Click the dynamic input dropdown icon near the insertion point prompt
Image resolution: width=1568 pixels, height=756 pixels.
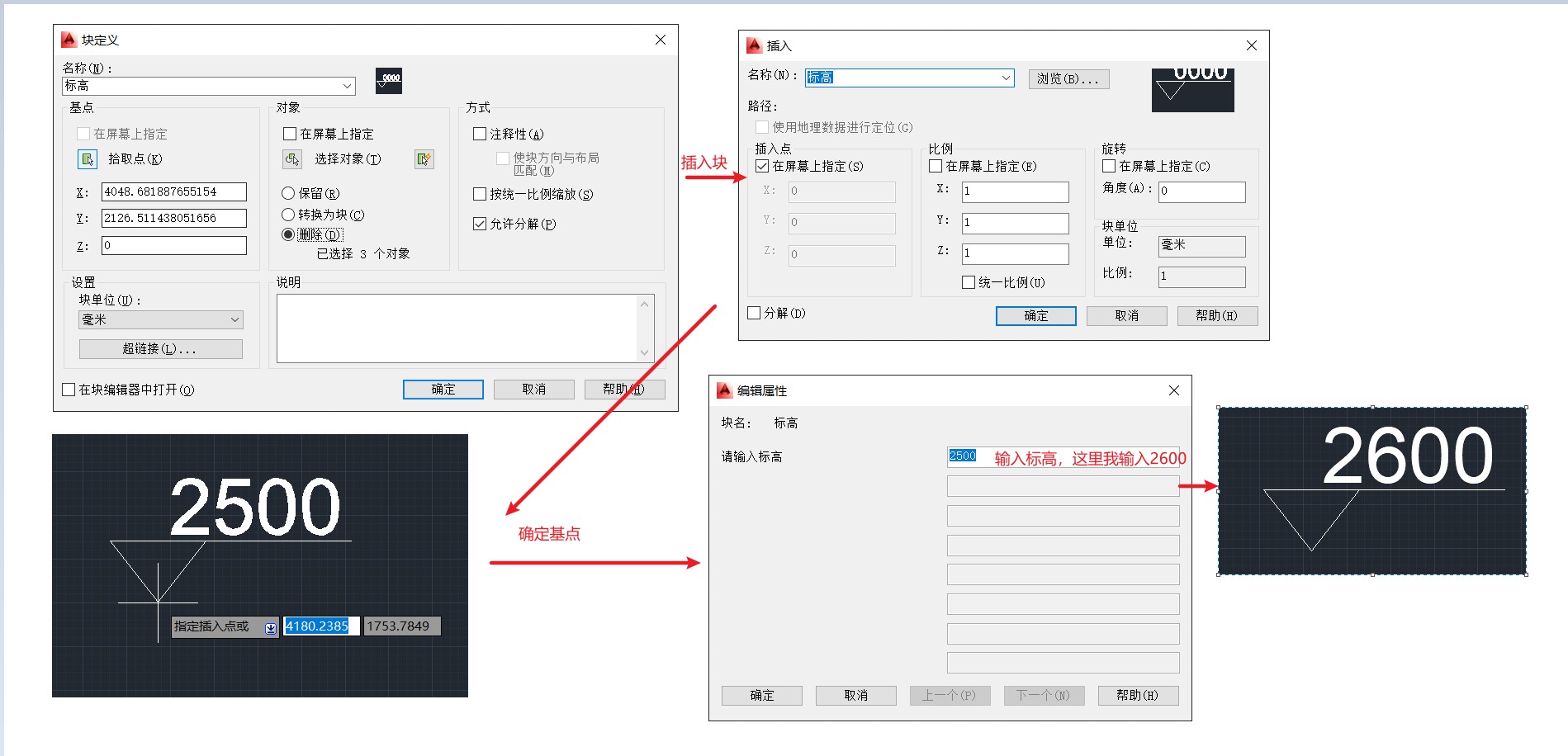[270, 628]
